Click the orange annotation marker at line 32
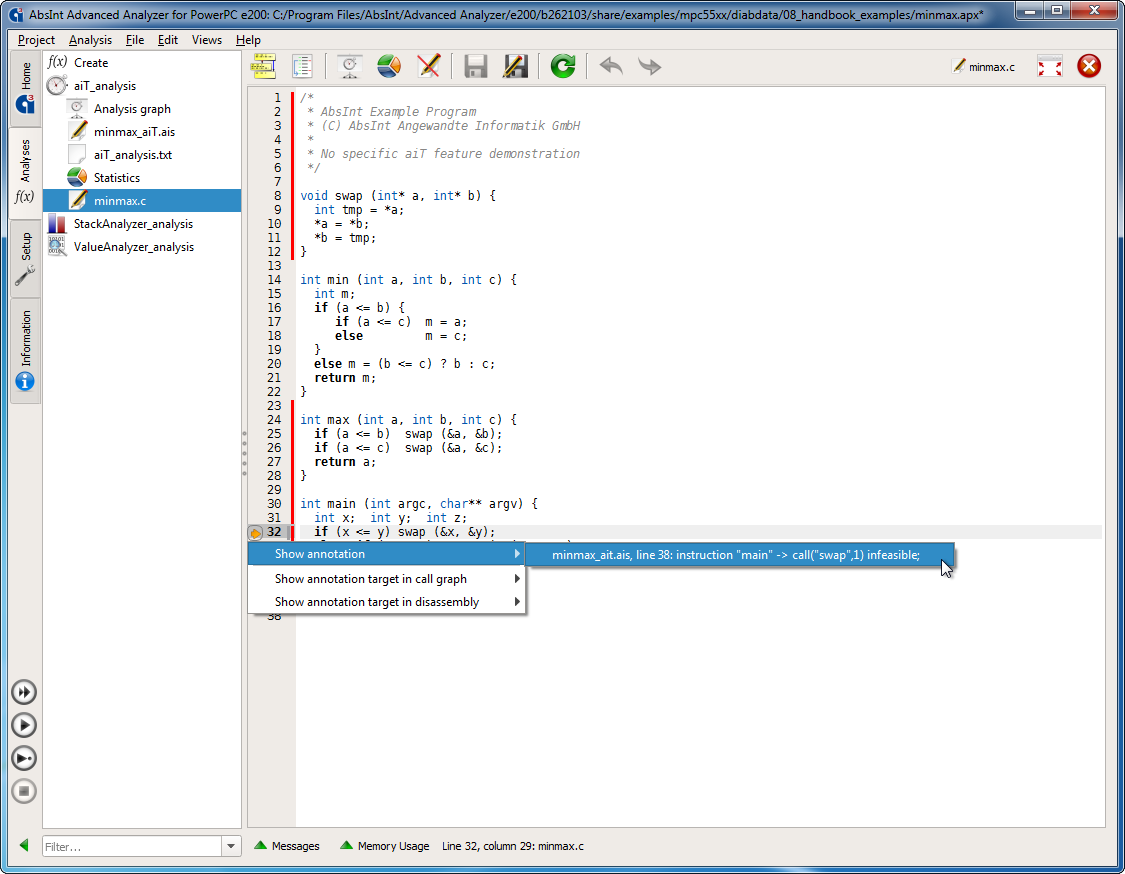Screen dimensions: 1125x874 [255, 532]
